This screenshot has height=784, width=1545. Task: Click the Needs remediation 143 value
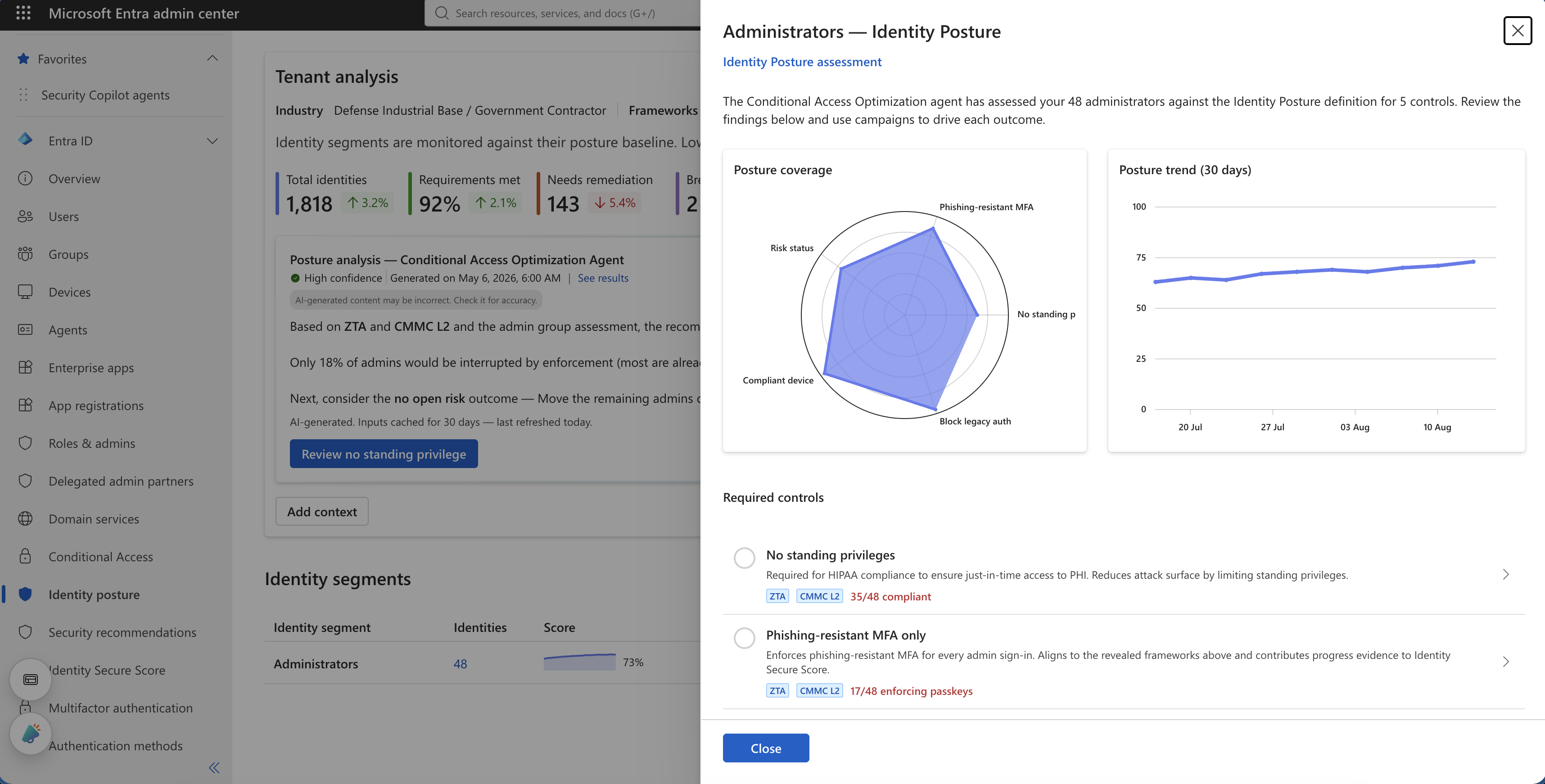pyautogui.click(x=563, y=204)
